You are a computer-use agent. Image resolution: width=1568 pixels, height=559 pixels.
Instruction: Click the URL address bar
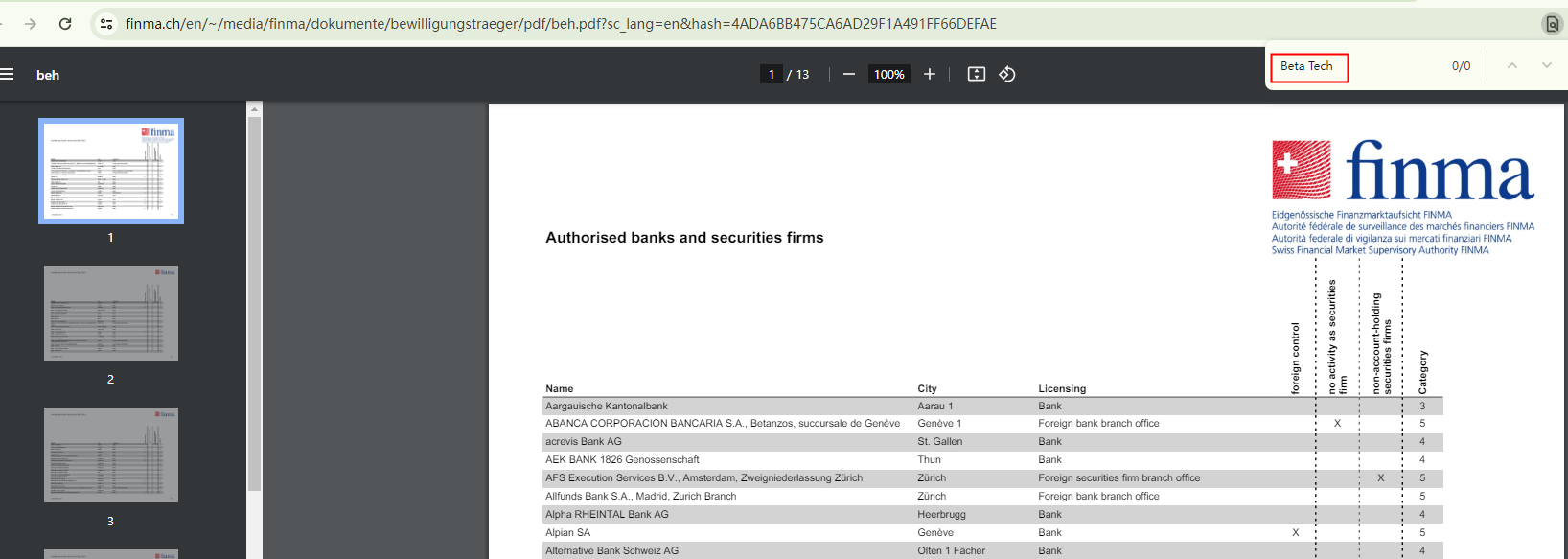click(x=561, y=24)
